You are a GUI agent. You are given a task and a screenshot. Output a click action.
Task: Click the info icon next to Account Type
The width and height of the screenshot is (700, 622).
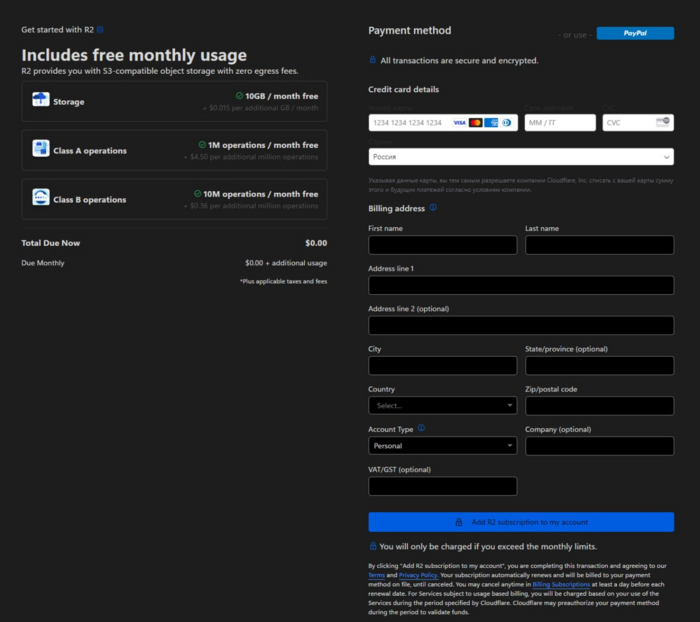coord(421,428)
